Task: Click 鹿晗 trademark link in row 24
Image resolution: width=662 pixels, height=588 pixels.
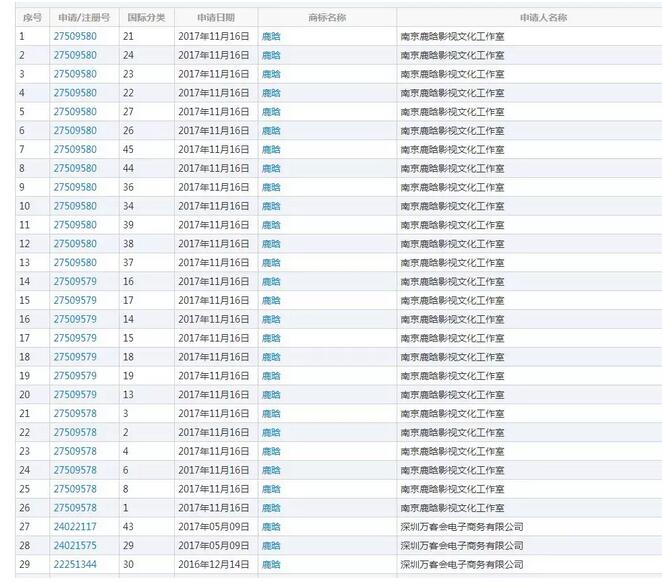Action: click(x=271, y=470)
